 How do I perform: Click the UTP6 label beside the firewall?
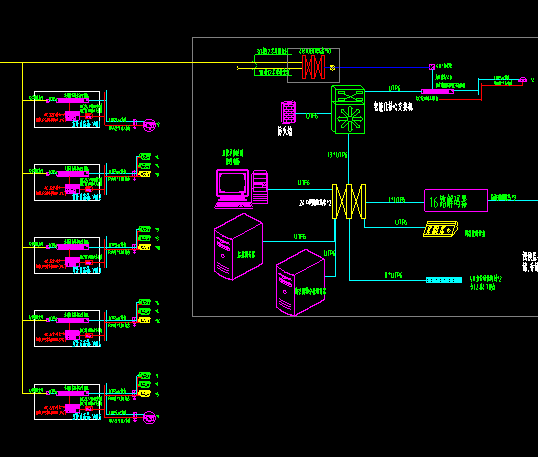(312, 116)
